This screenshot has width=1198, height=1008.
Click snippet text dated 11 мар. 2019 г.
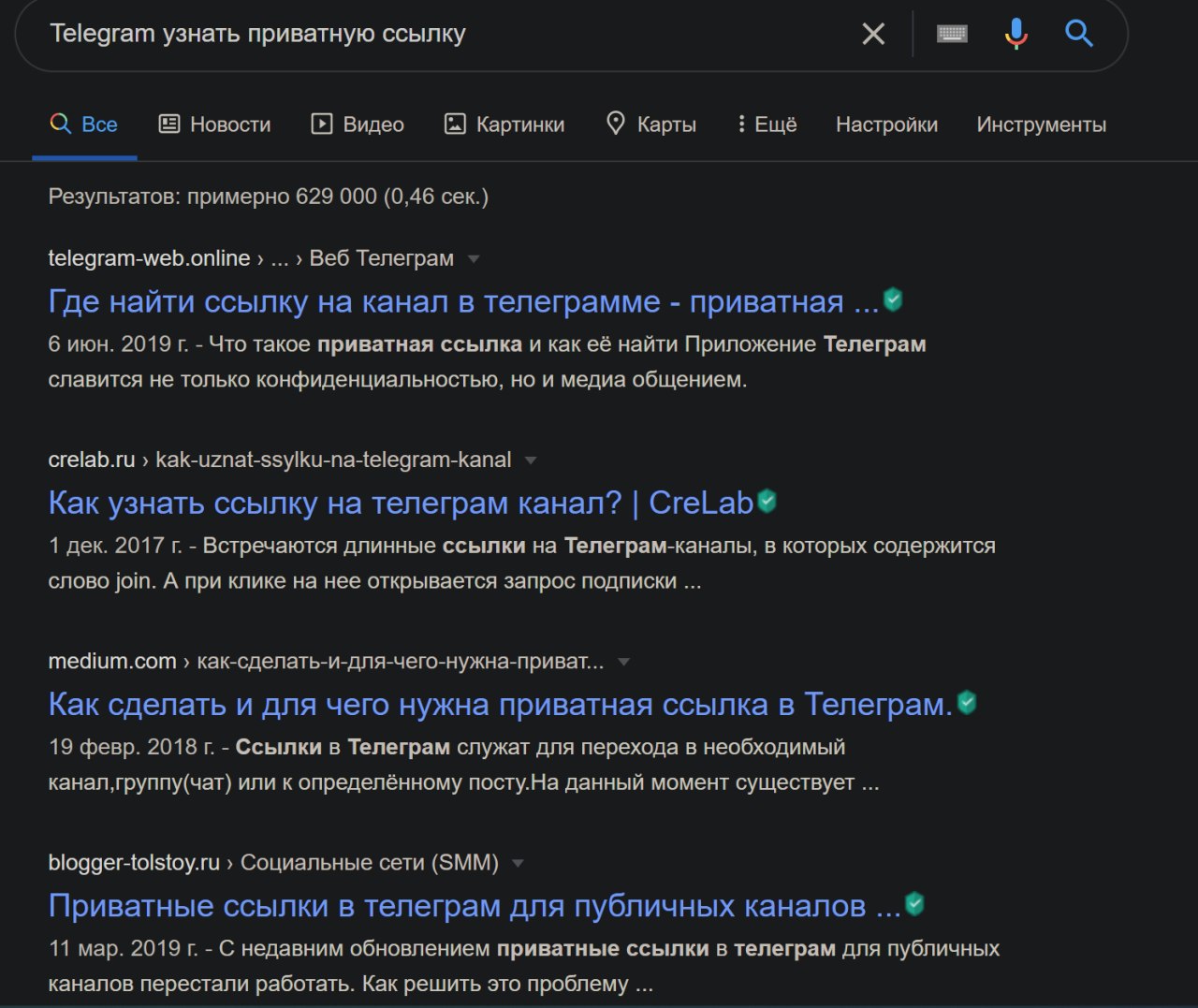(x=524, y=966)
